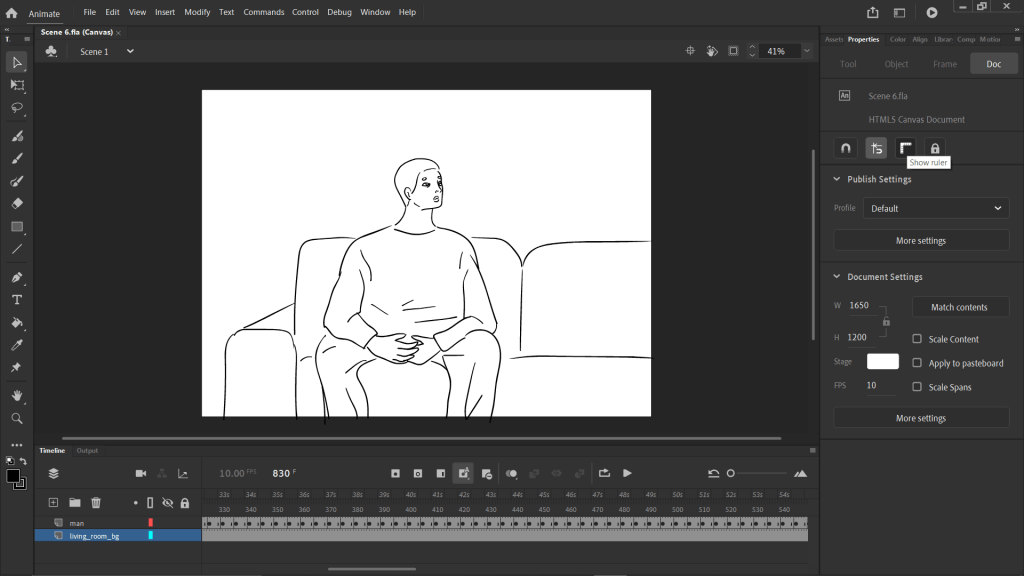This screenshot has width=1024, height=576.
Task: Collapse the Publish Settings section
Action: pos(837,179)
